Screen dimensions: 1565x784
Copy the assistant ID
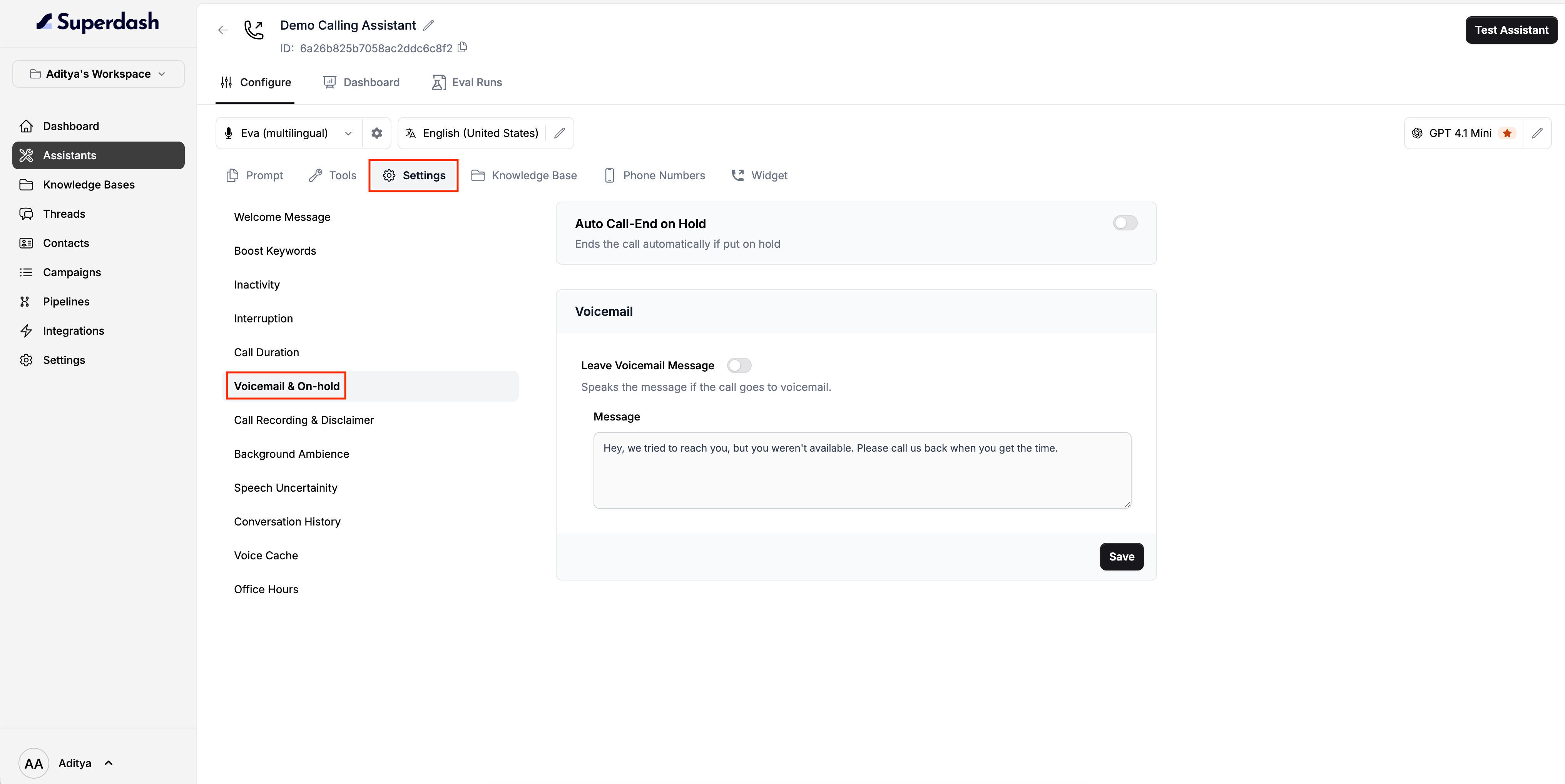pyautogui.click(x=462, y=47)
